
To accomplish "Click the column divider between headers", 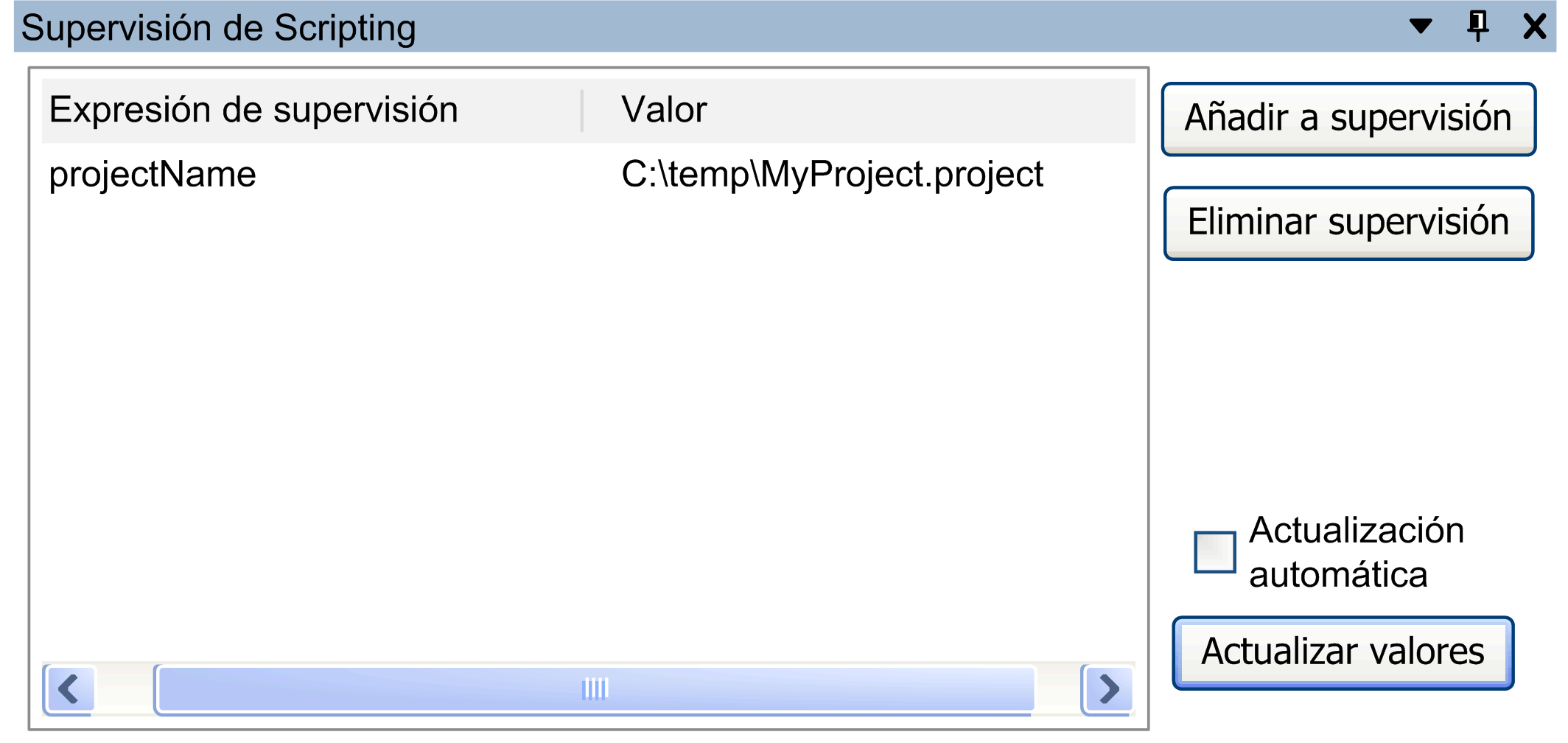I will (582, 108).
